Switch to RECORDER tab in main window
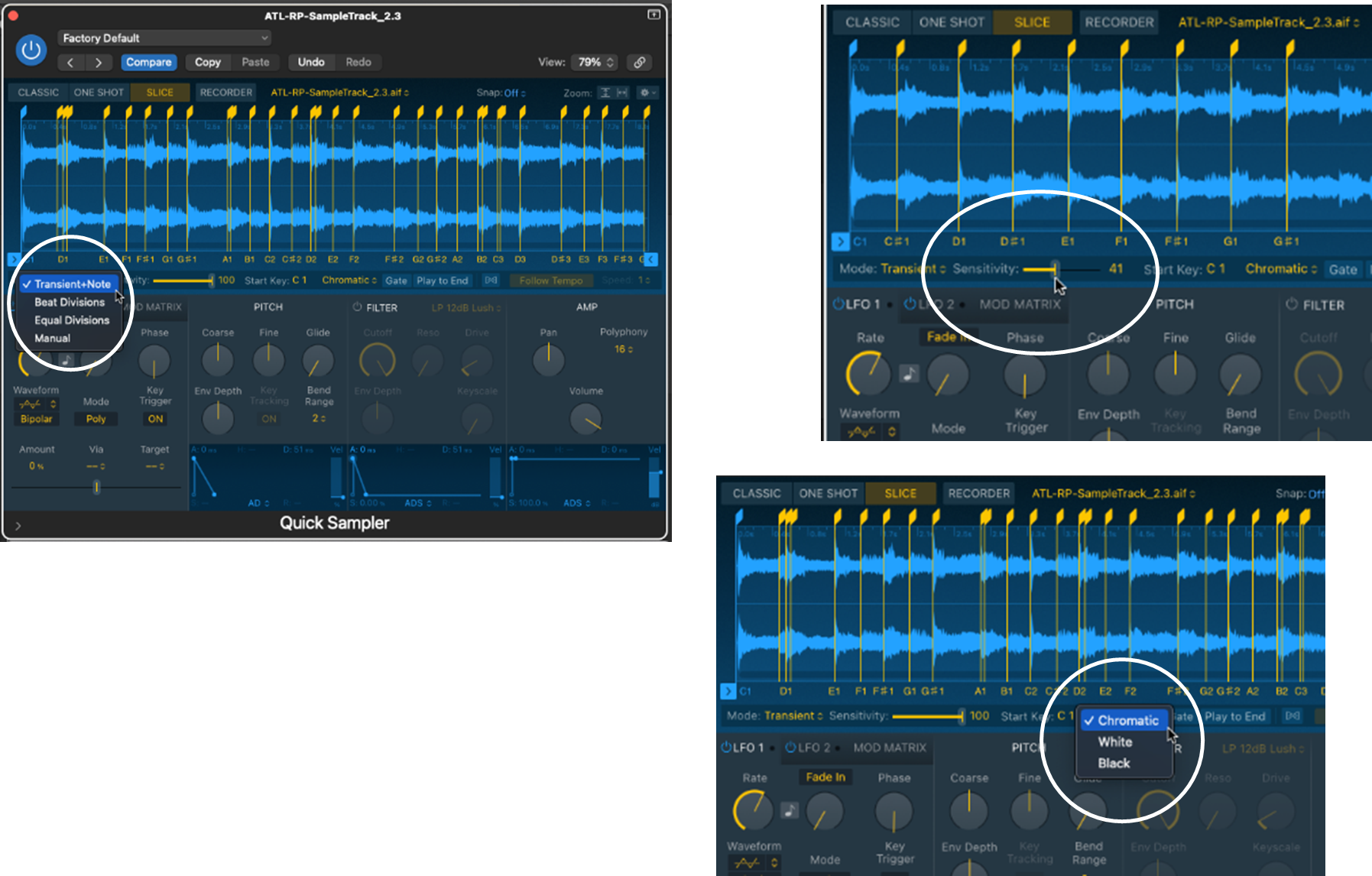 click(x=226, y=92)
